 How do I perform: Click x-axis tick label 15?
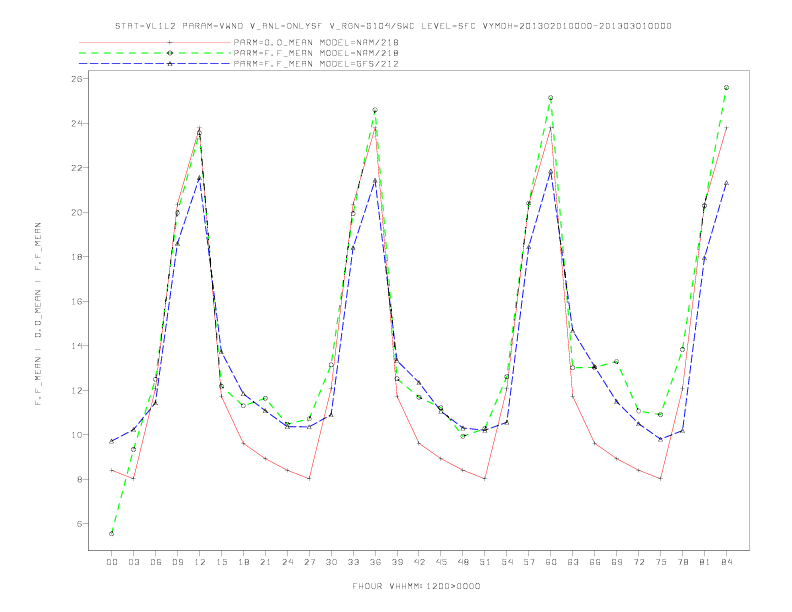(221, 562)
